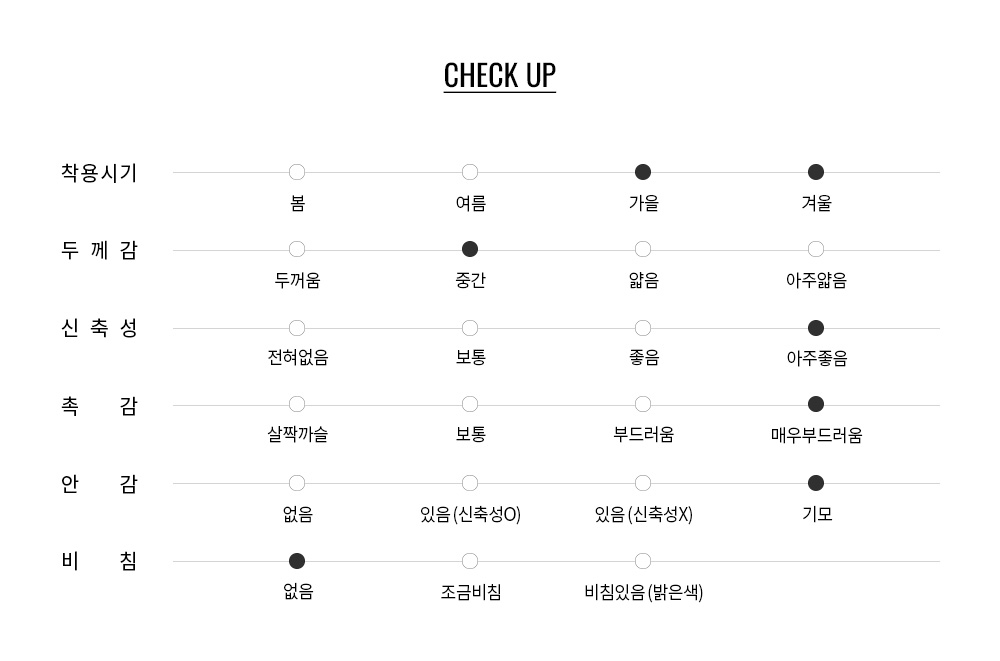Viewport: 1000px width, 661px height.
Task: Select the 조금비침 circle
Action: tap(470, 561)
